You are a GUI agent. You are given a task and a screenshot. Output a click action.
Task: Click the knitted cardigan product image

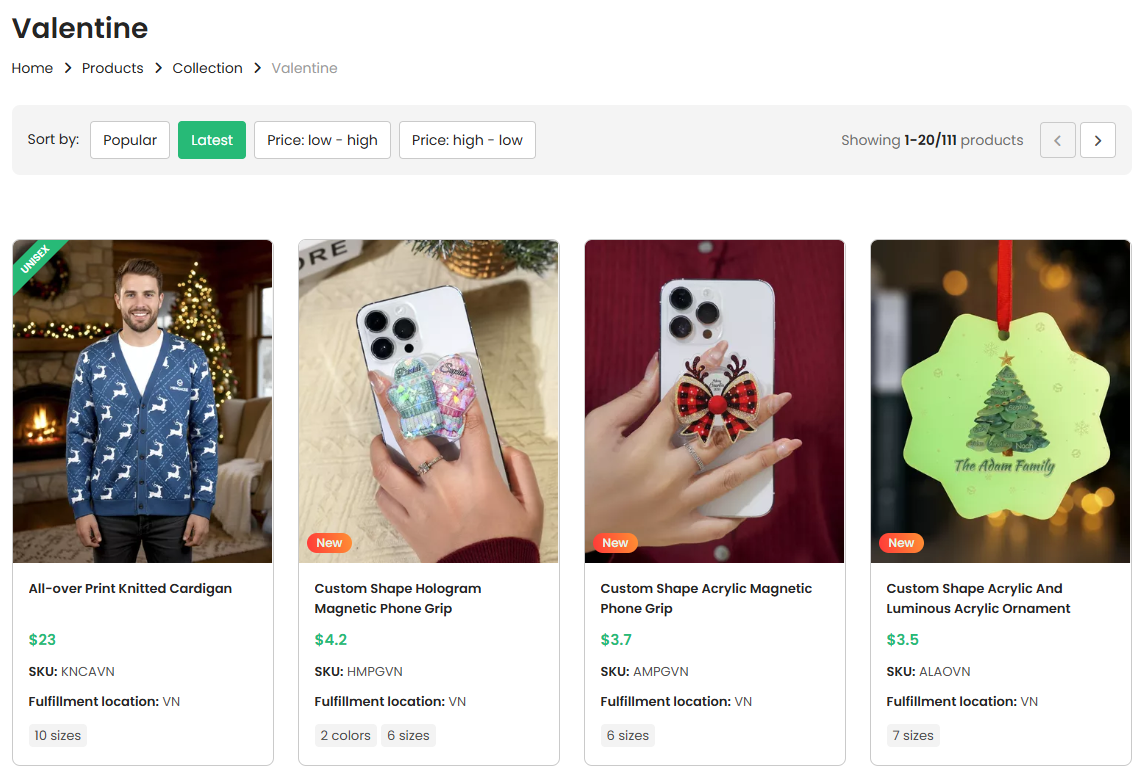(x=143, y=401)
